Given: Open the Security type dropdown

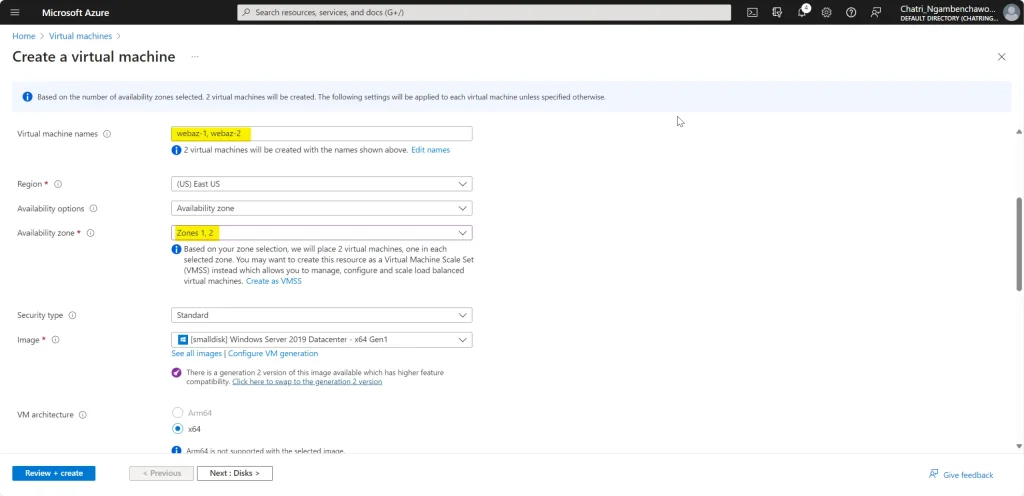Looking at the screenshot, I should pyautogui.click(x=321, y=315).
